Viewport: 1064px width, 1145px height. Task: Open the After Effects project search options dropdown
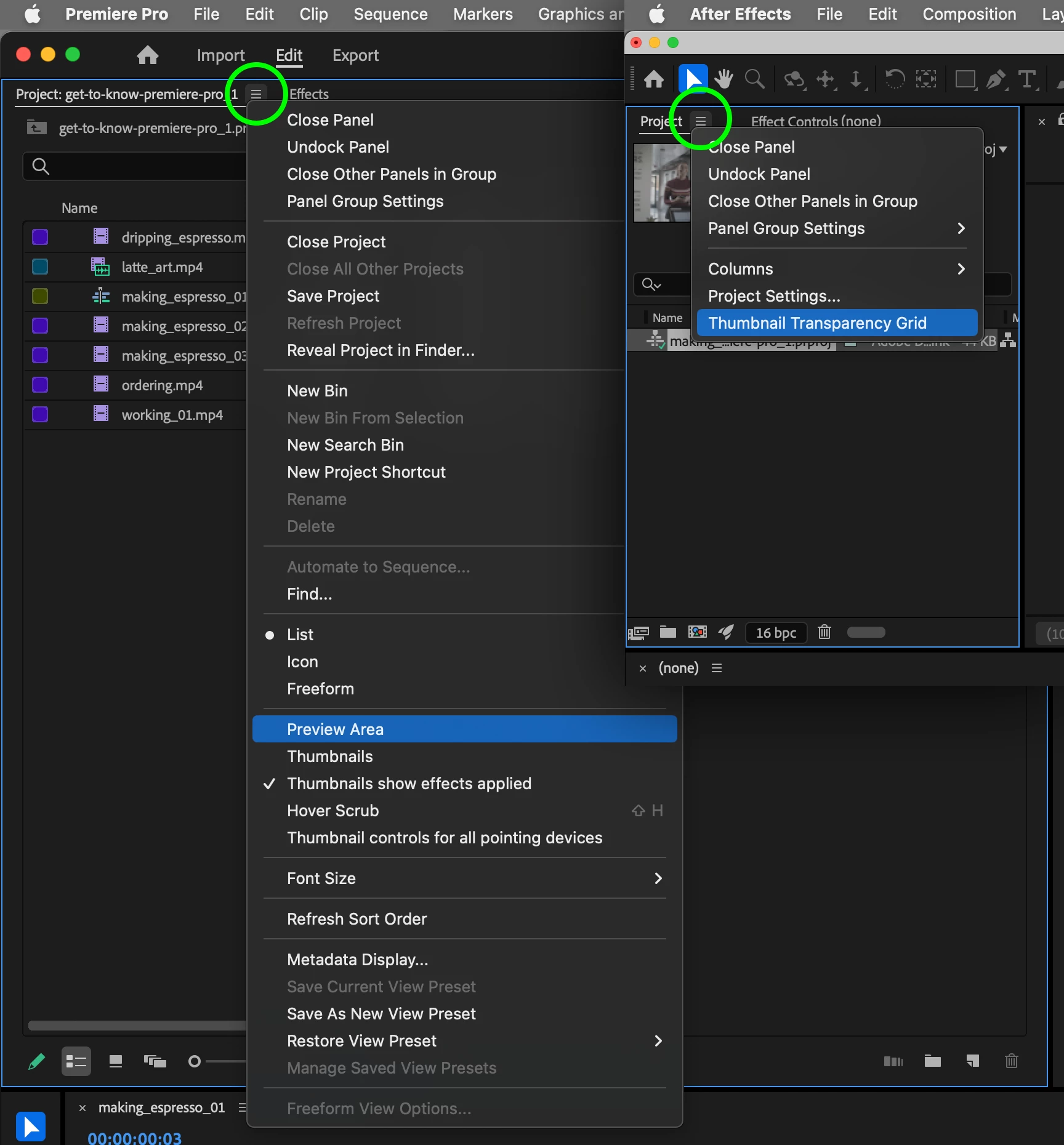pos(651,284)
